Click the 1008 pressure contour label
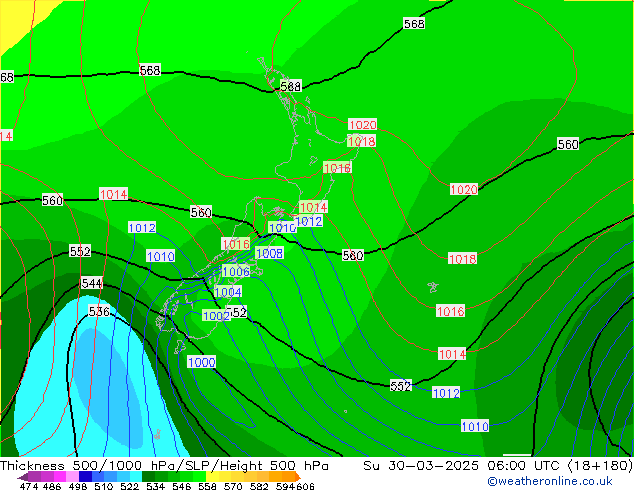This screenshot has width=634, height=490. coord(270,253)
